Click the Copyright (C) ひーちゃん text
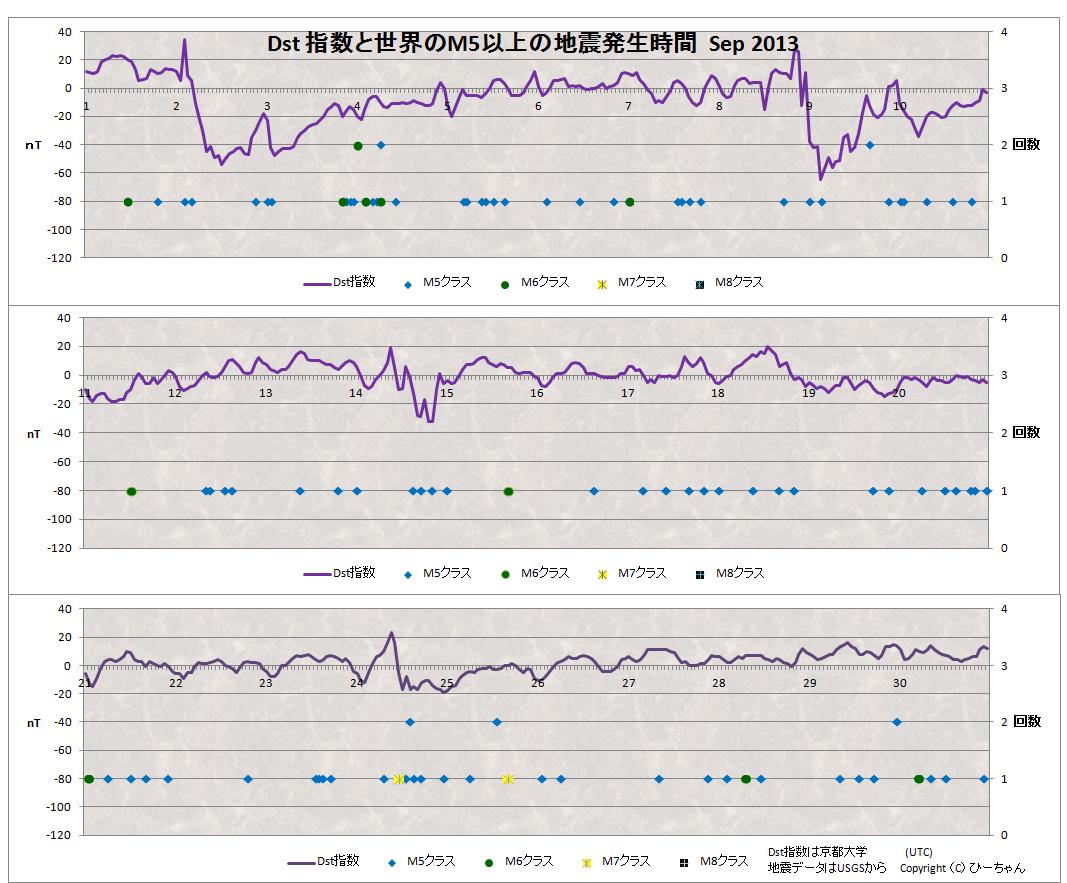The width and height of the screenshot is (1067, 883). pyautogui.click(x=962, y=868)
